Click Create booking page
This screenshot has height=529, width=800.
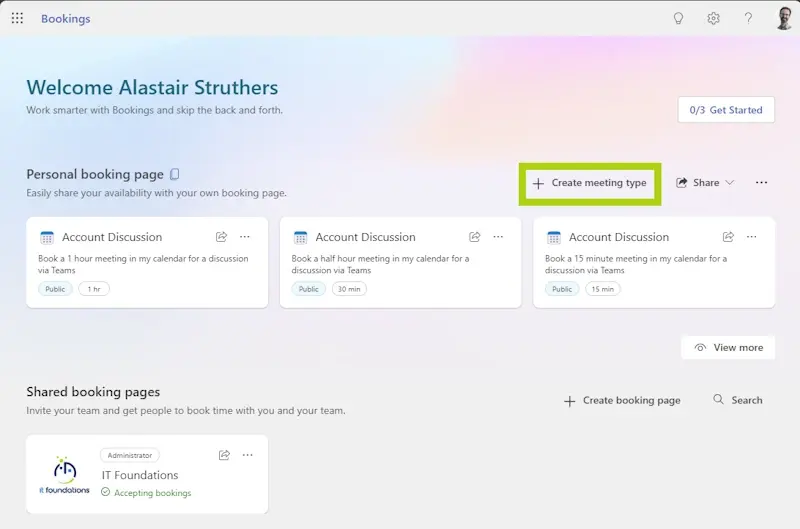(622, 400)
